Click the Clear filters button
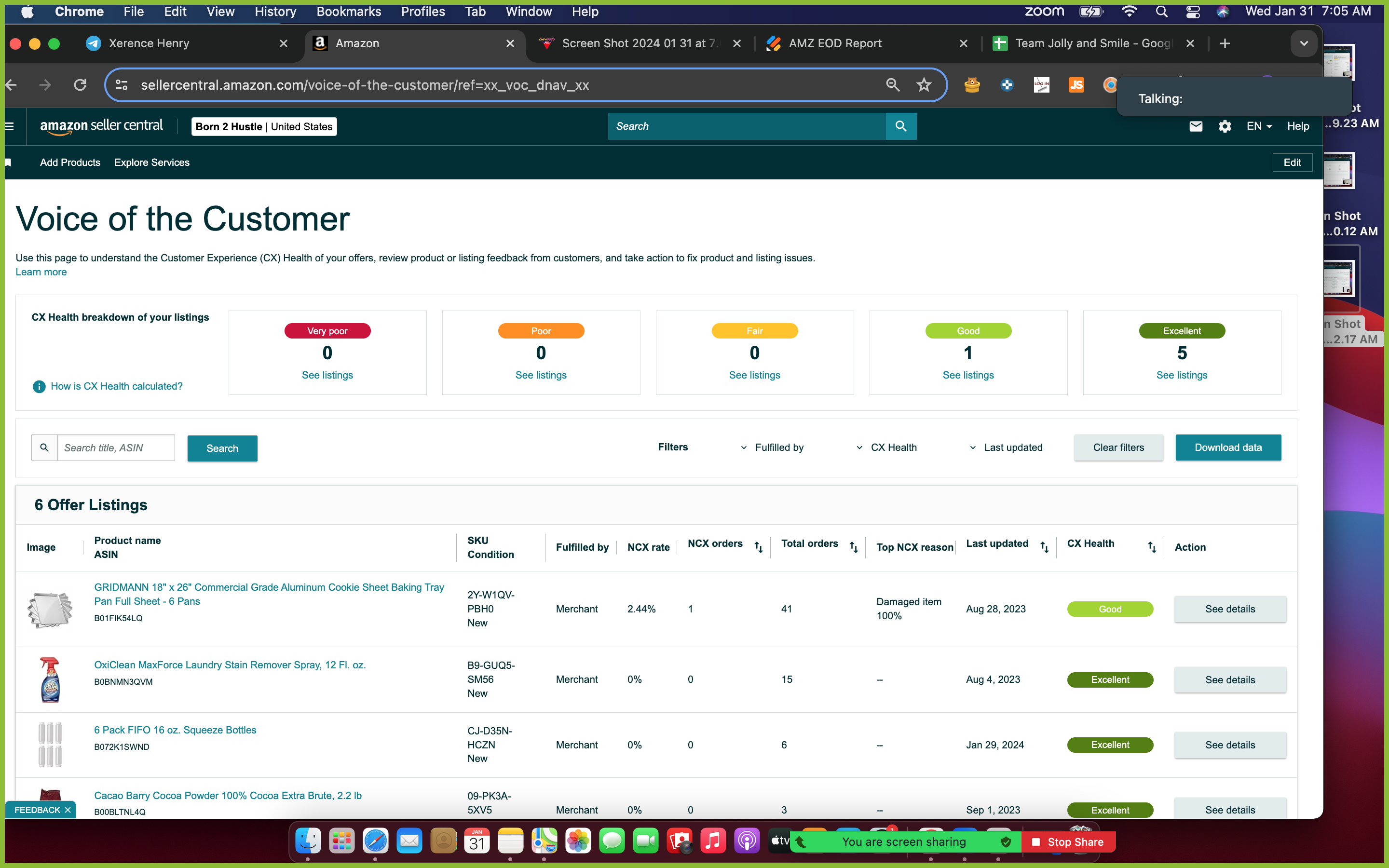The image size is (1389, 868). (1118, 447)
